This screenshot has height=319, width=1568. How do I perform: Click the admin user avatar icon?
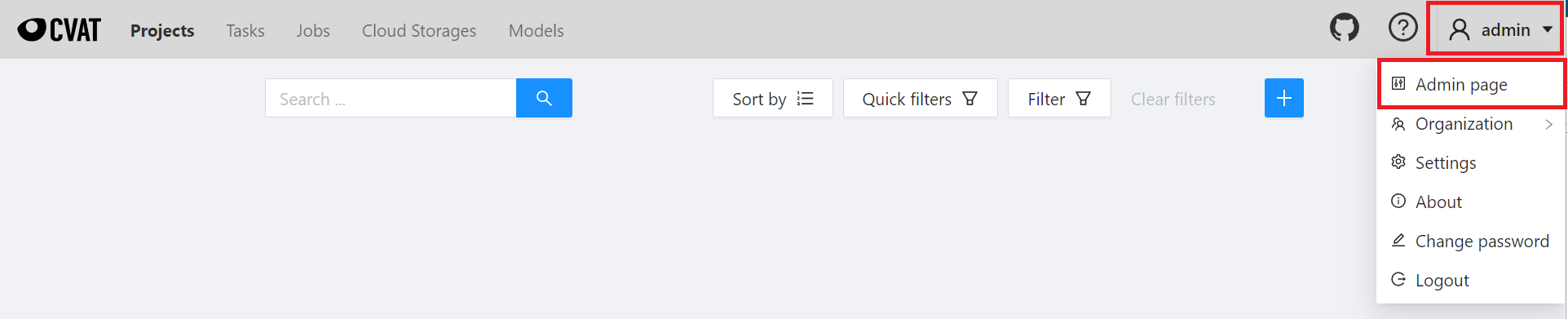1459,30
